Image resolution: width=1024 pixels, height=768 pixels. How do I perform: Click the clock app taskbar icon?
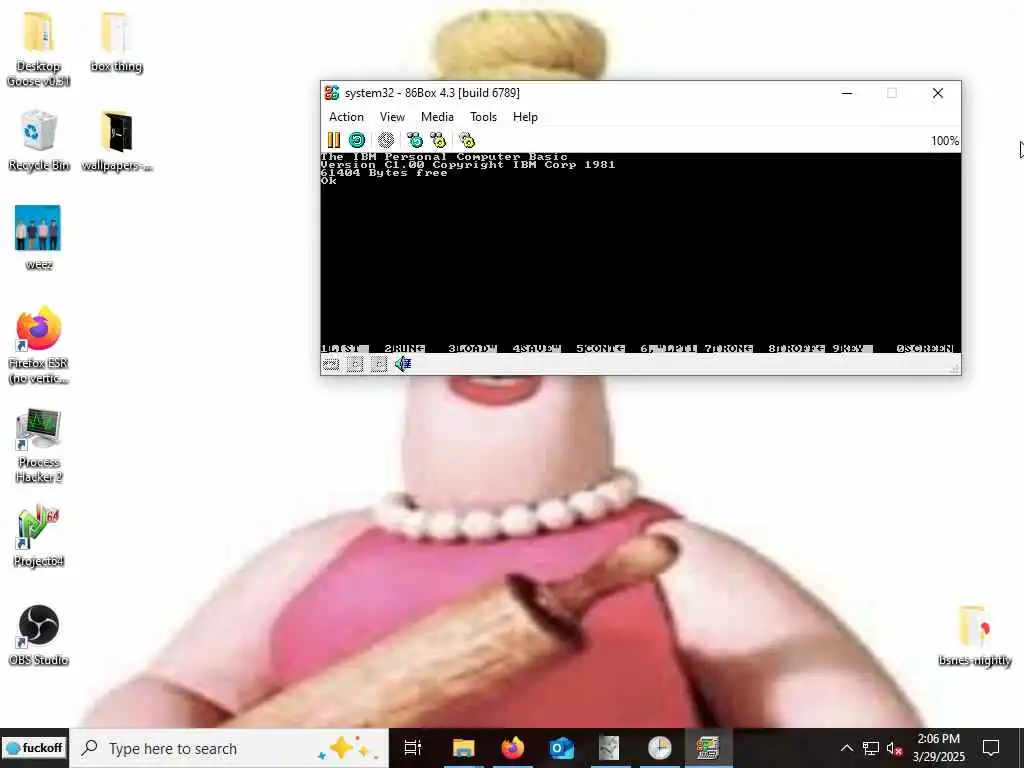[660, 748]
